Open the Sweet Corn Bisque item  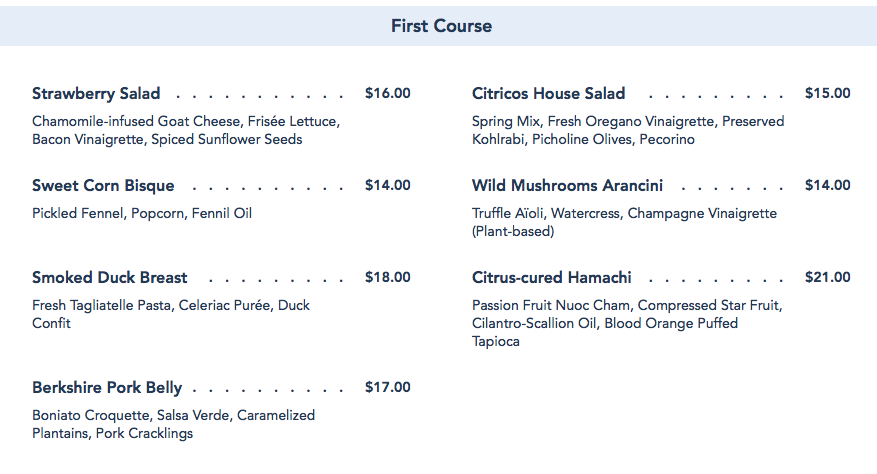click(103, 186)
